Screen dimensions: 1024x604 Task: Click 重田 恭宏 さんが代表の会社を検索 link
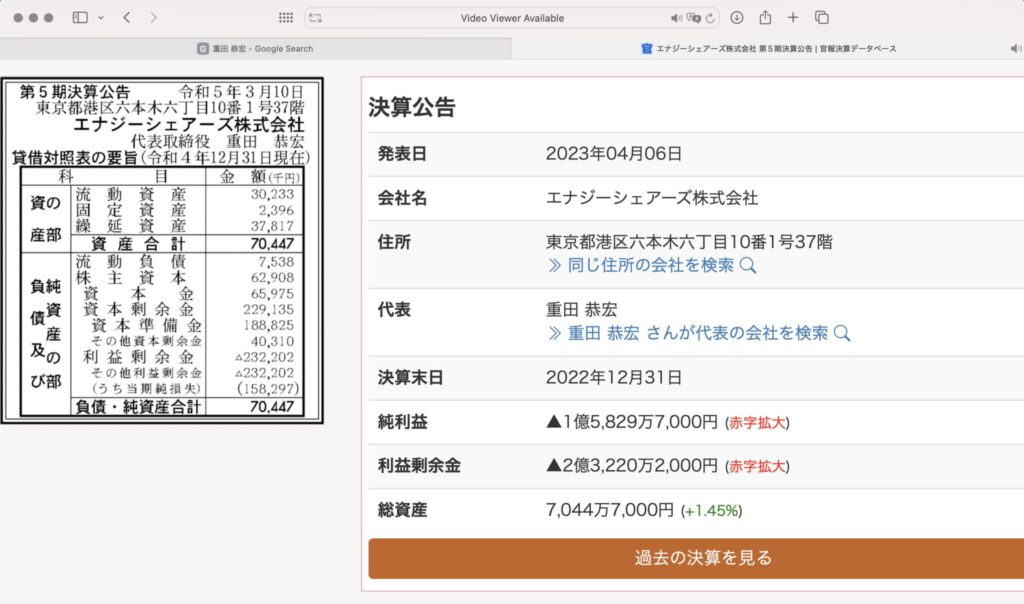(x=698, y=333)
